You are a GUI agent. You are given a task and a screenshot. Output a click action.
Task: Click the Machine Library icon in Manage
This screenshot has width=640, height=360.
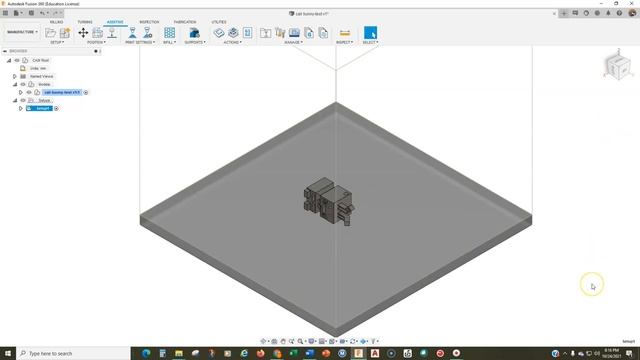(x=294, y=33)
